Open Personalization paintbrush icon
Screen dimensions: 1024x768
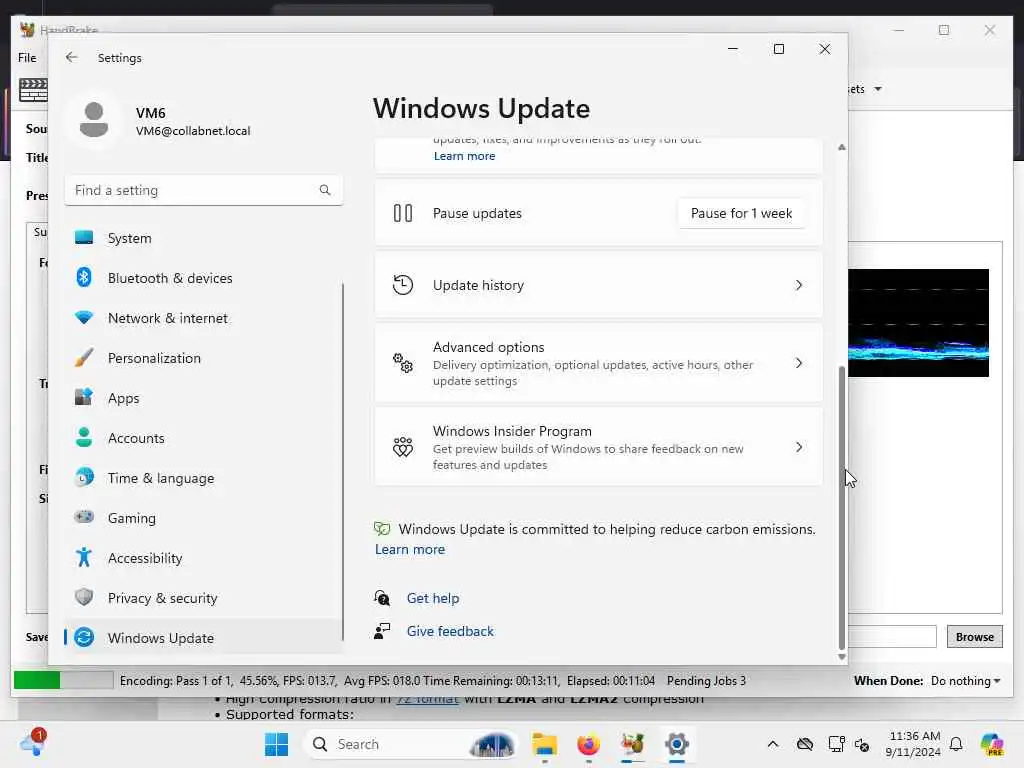84,358
